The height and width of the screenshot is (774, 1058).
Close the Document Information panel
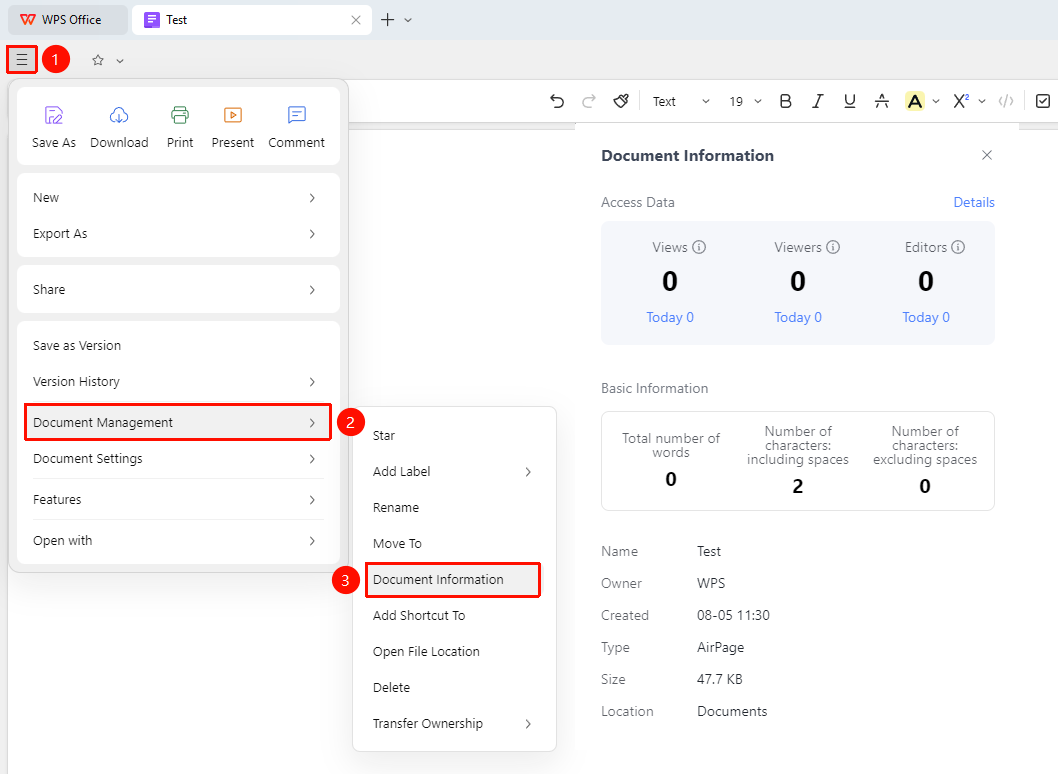(986, 155)
